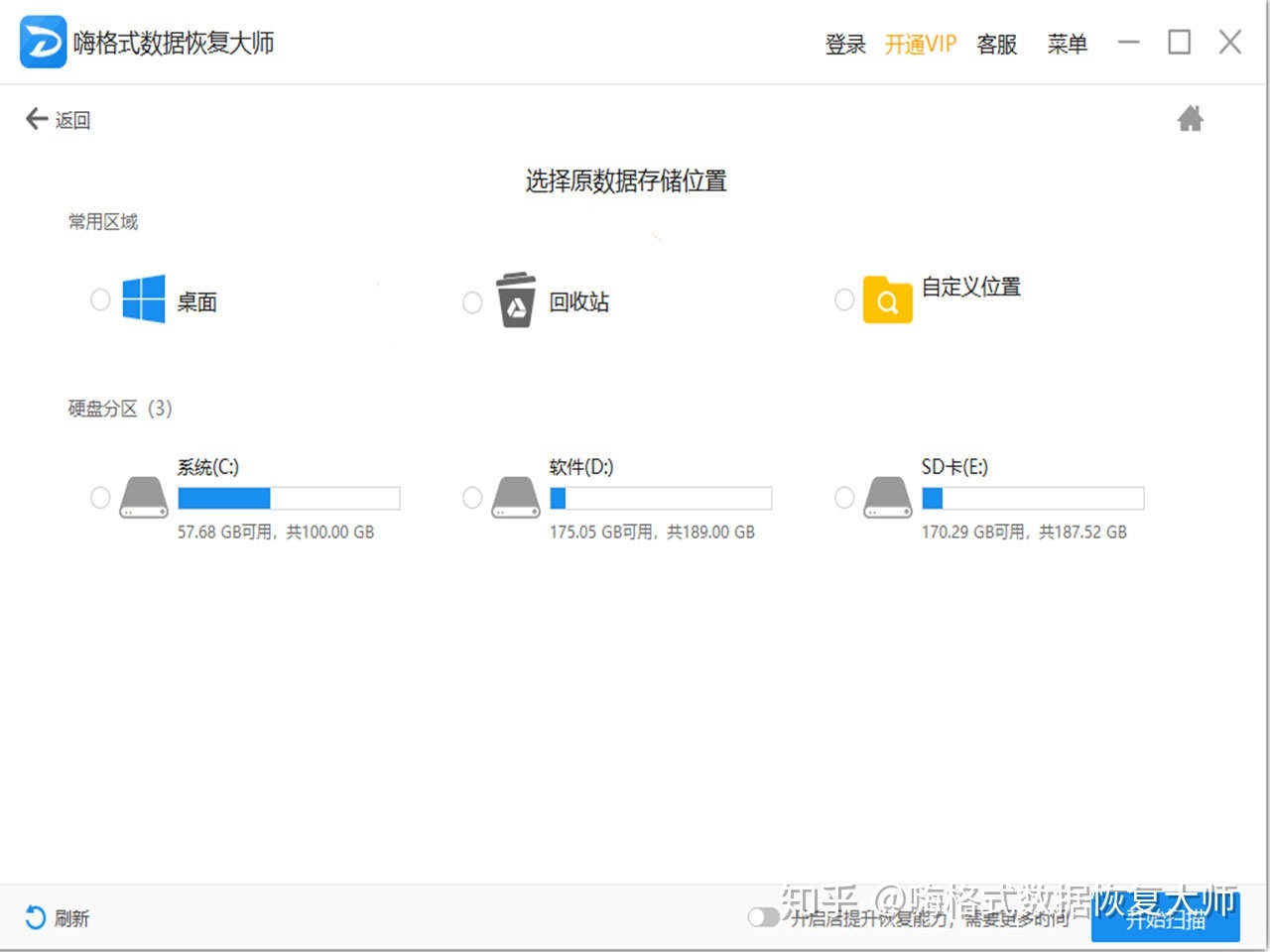Click the drive icon next to 系统(C:)

142,496
